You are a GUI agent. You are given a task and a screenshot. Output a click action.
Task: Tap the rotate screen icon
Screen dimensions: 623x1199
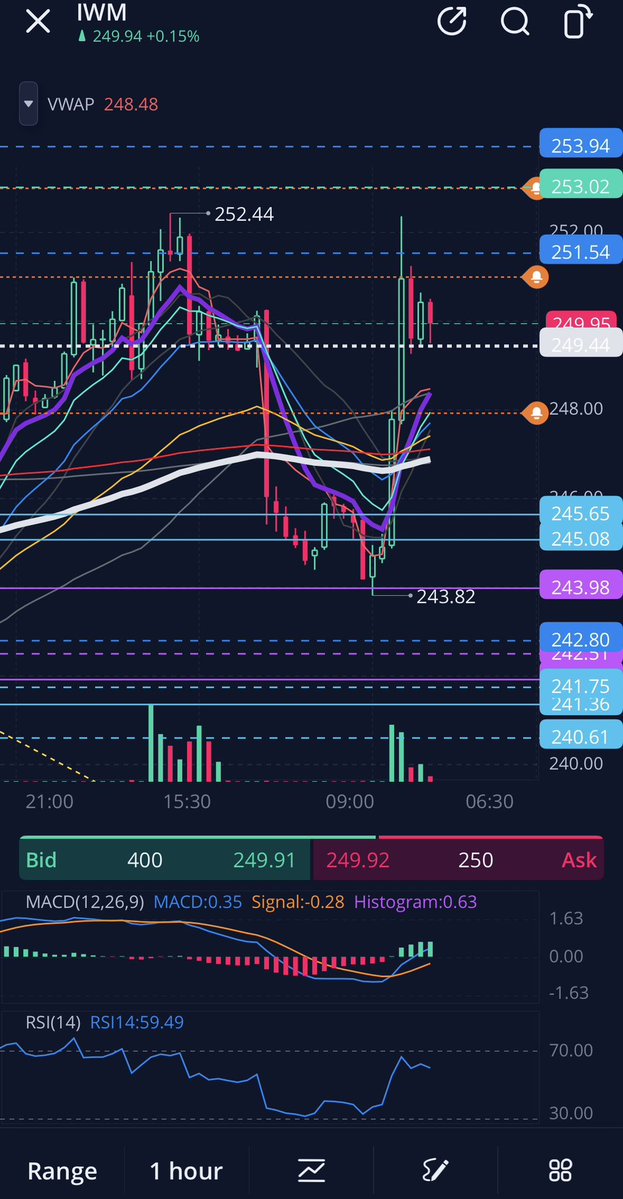(579, 21)
